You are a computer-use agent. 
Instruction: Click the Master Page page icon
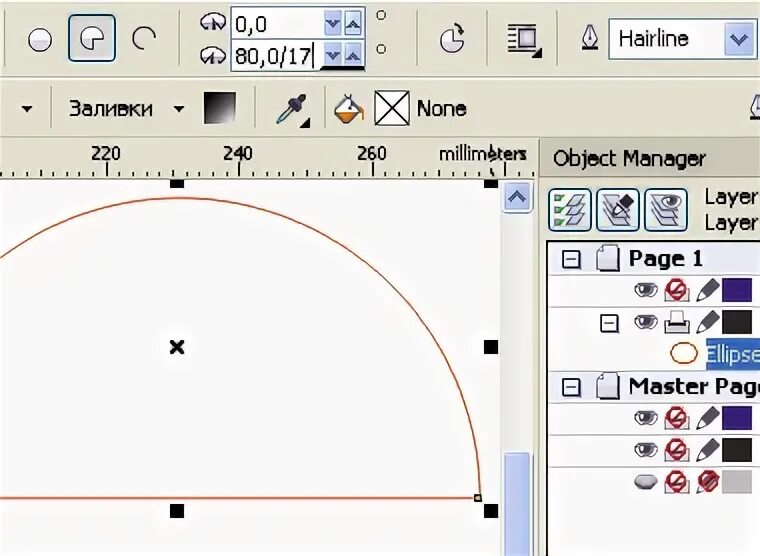(607, 386)
